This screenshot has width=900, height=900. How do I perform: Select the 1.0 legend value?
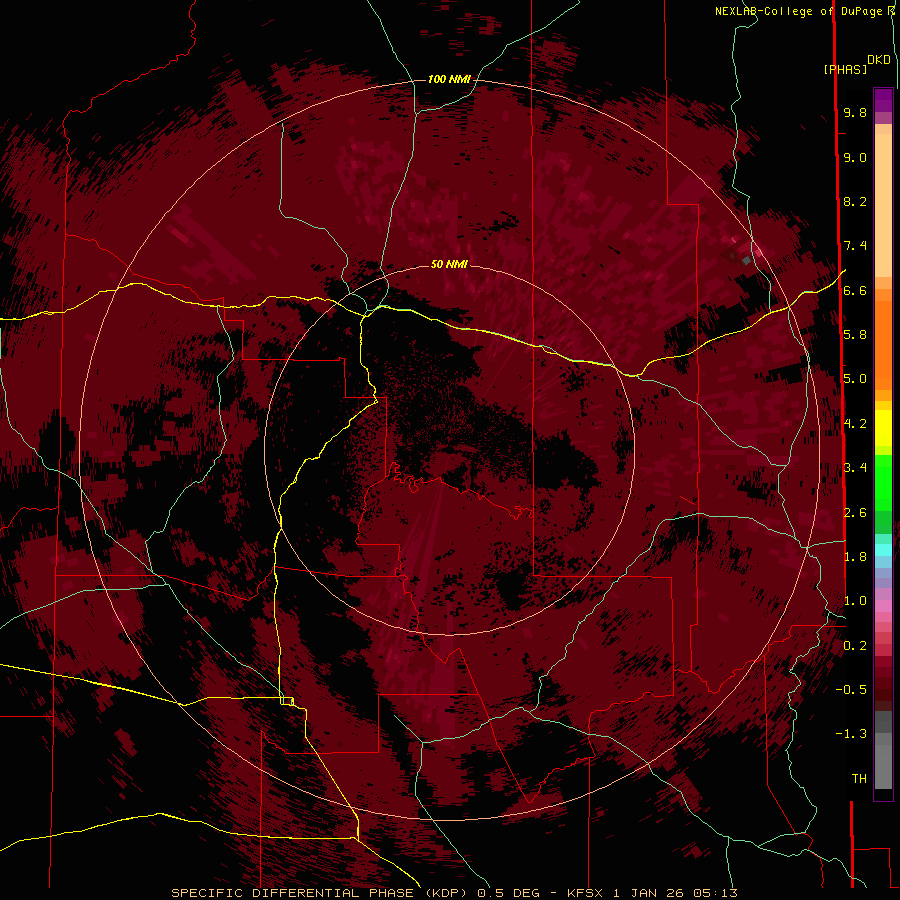point(855,602)
